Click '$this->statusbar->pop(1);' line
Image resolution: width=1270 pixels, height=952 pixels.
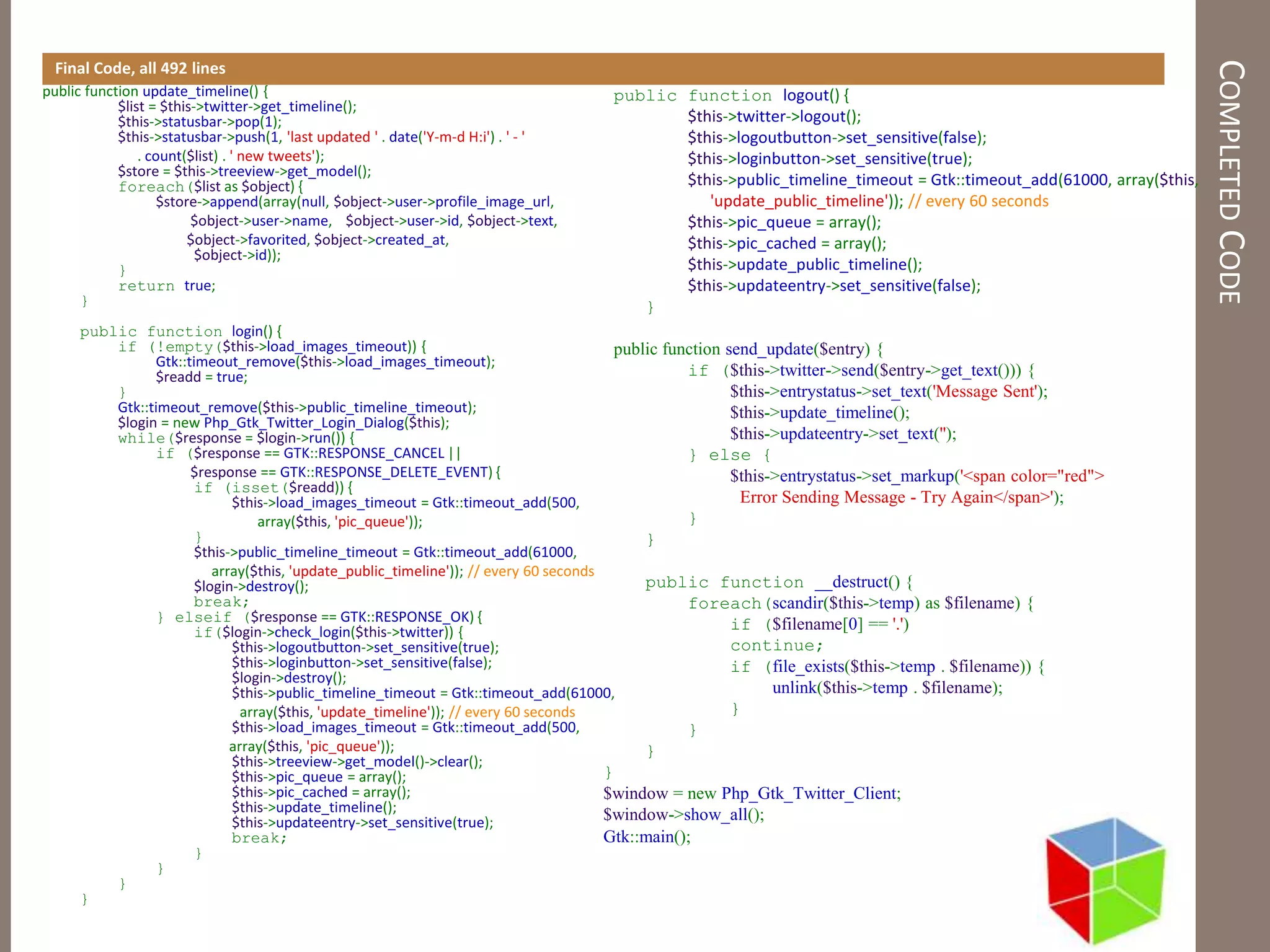tap(200, 121)
